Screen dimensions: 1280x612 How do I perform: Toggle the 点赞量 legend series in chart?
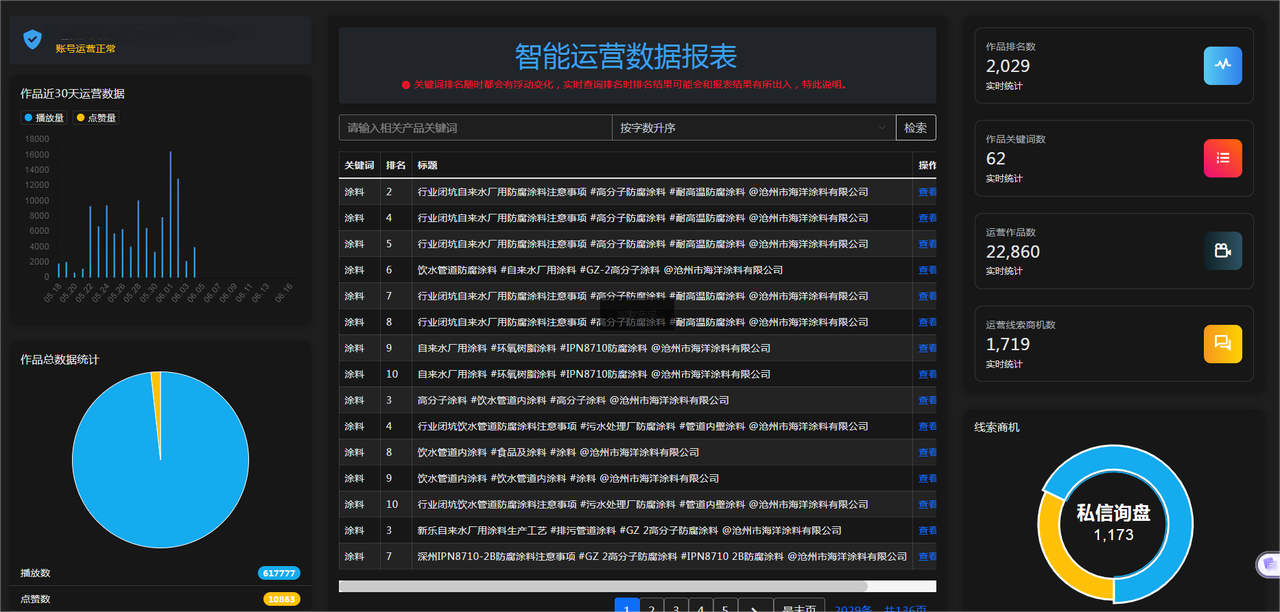tap(96, 118)
